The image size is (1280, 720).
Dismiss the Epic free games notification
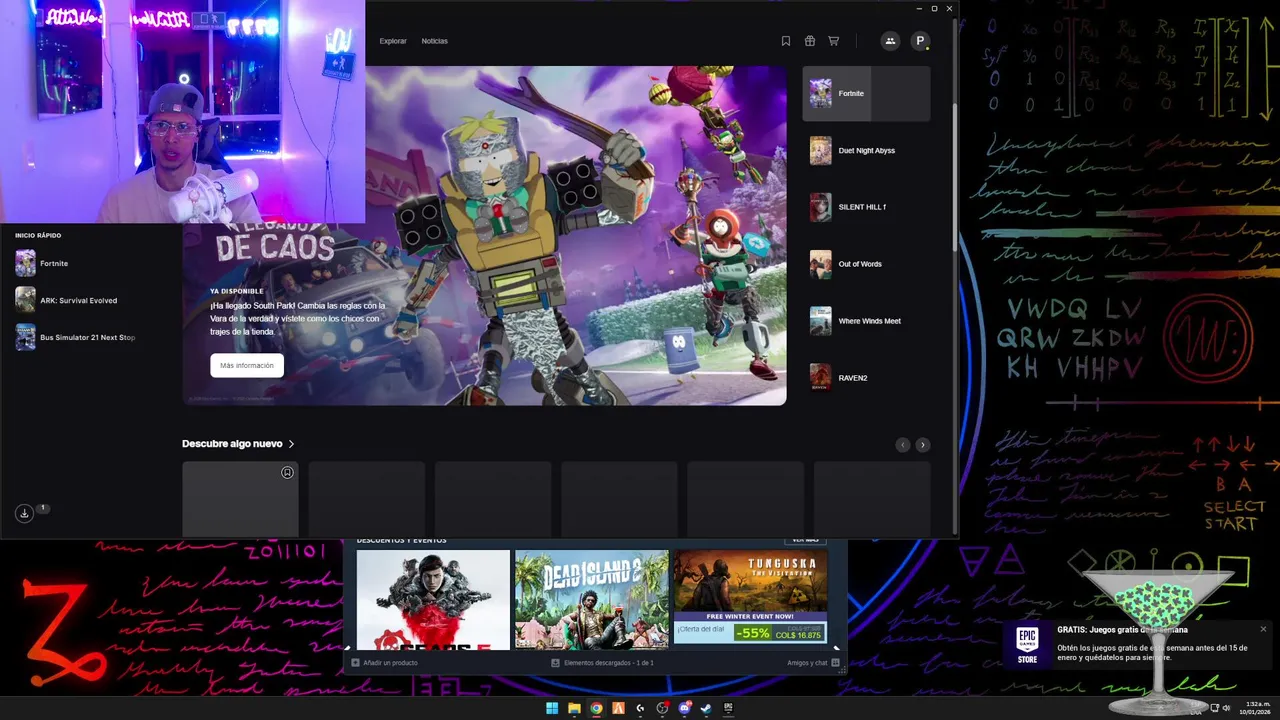(x=1263, y=629)
